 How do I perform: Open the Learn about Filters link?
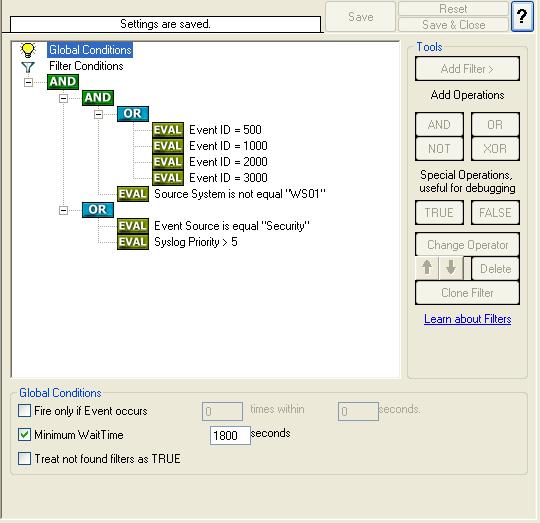click(x=467, y=319)
